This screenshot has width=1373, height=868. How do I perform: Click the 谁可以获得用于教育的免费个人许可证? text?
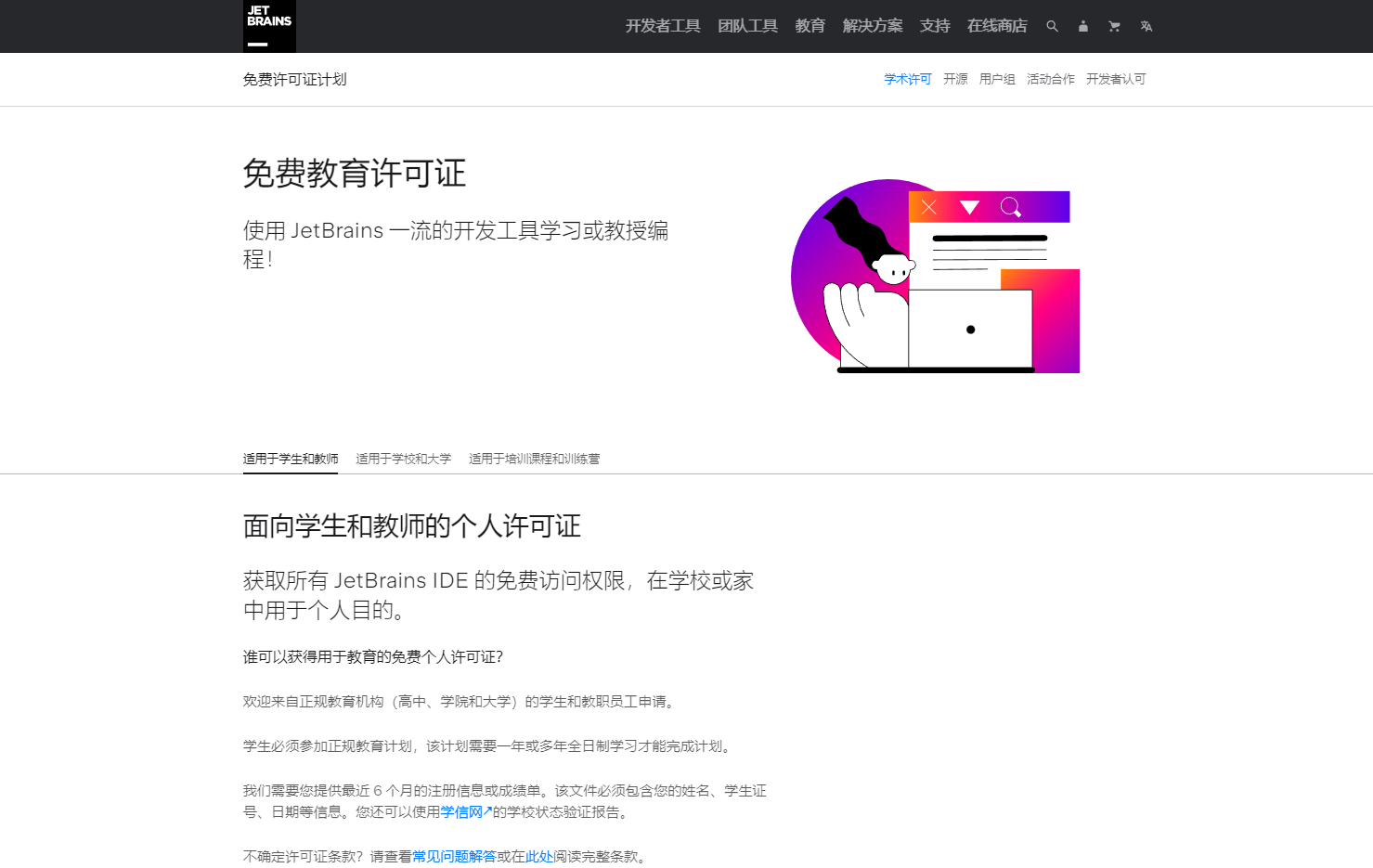pos(373,657)
